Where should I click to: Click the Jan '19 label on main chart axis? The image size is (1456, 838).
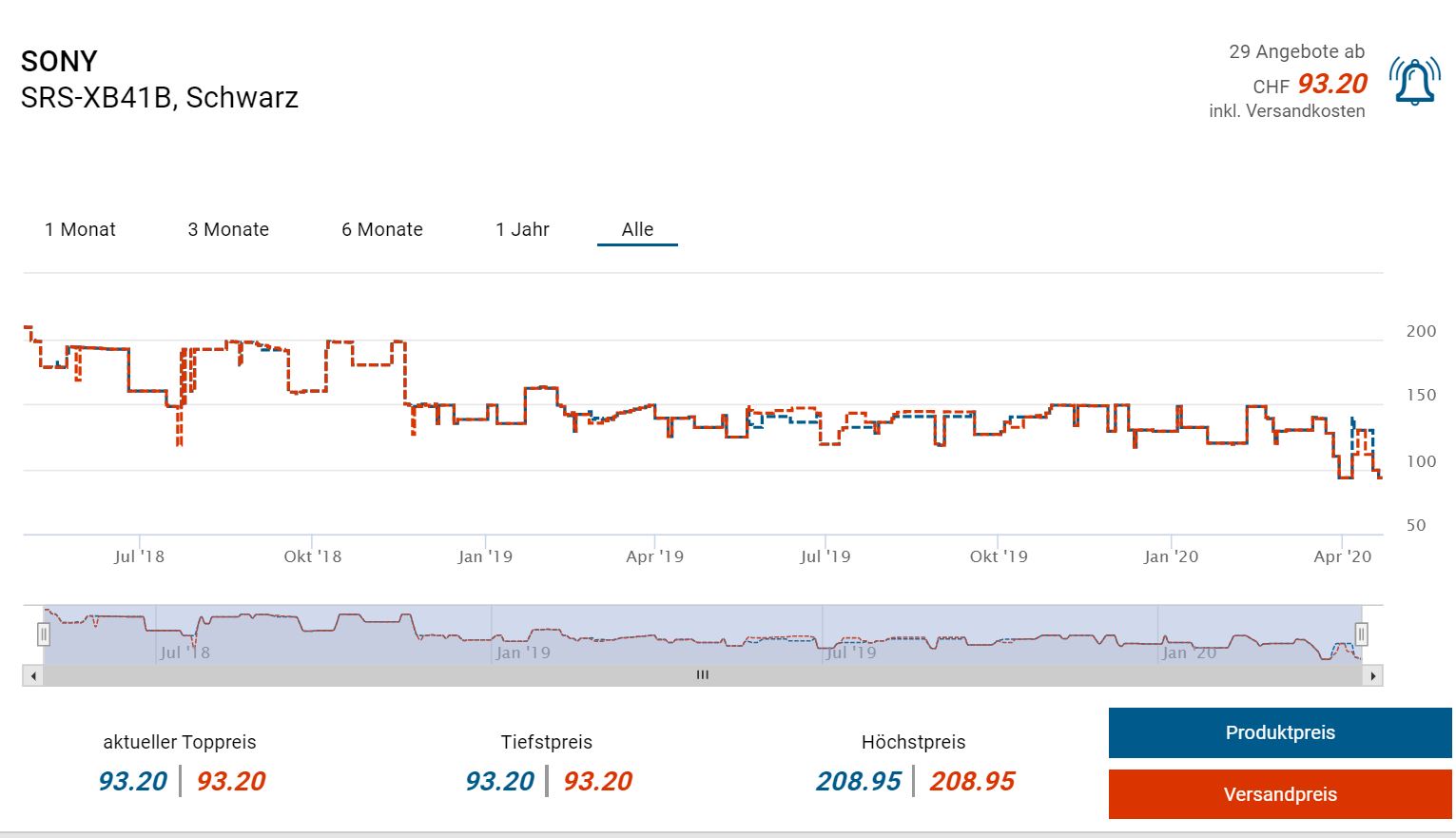485,556
